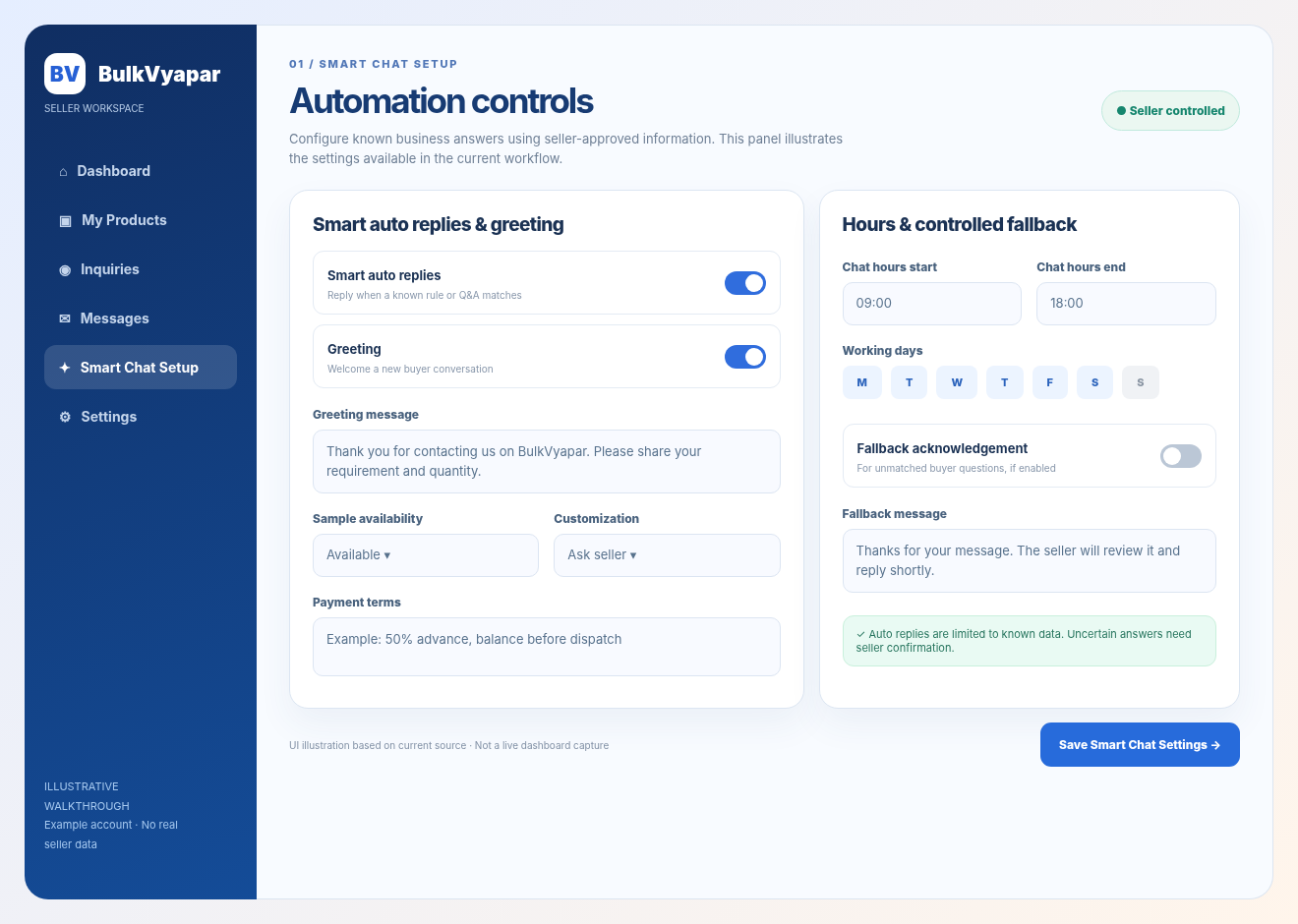Screen dimensions: 1298x924
Task: Click the "Working days" label
Action: click(882, 351)
